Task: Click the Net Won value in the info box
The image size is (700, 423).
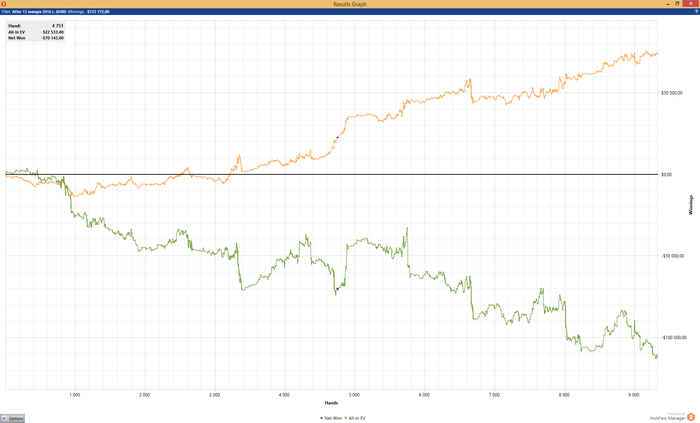Action: [53, 38]
